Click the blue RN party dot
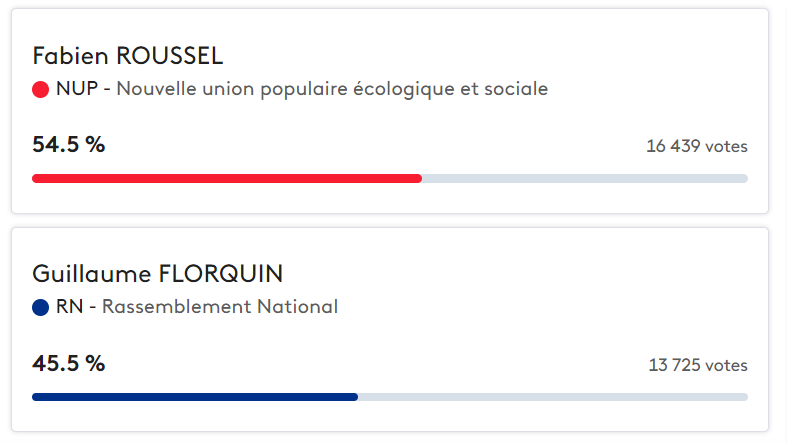 pos(40,308)
